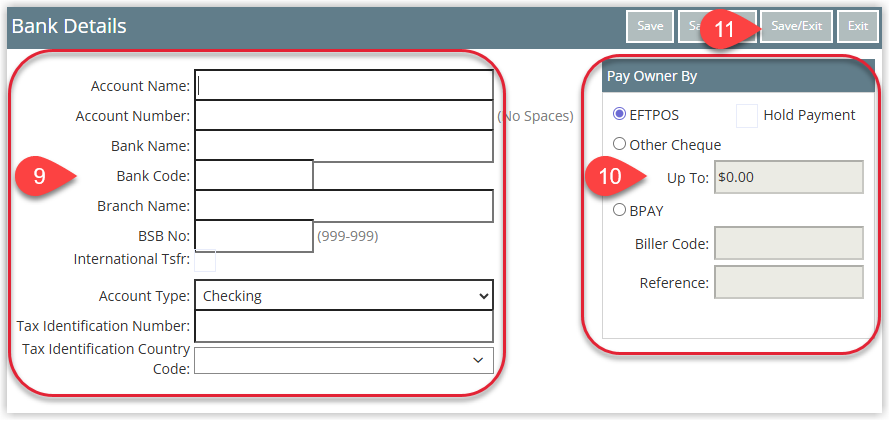This screenshot has height=421, width=890.
Task: Select the EFTPOS radio button
Action: point(619,114)
